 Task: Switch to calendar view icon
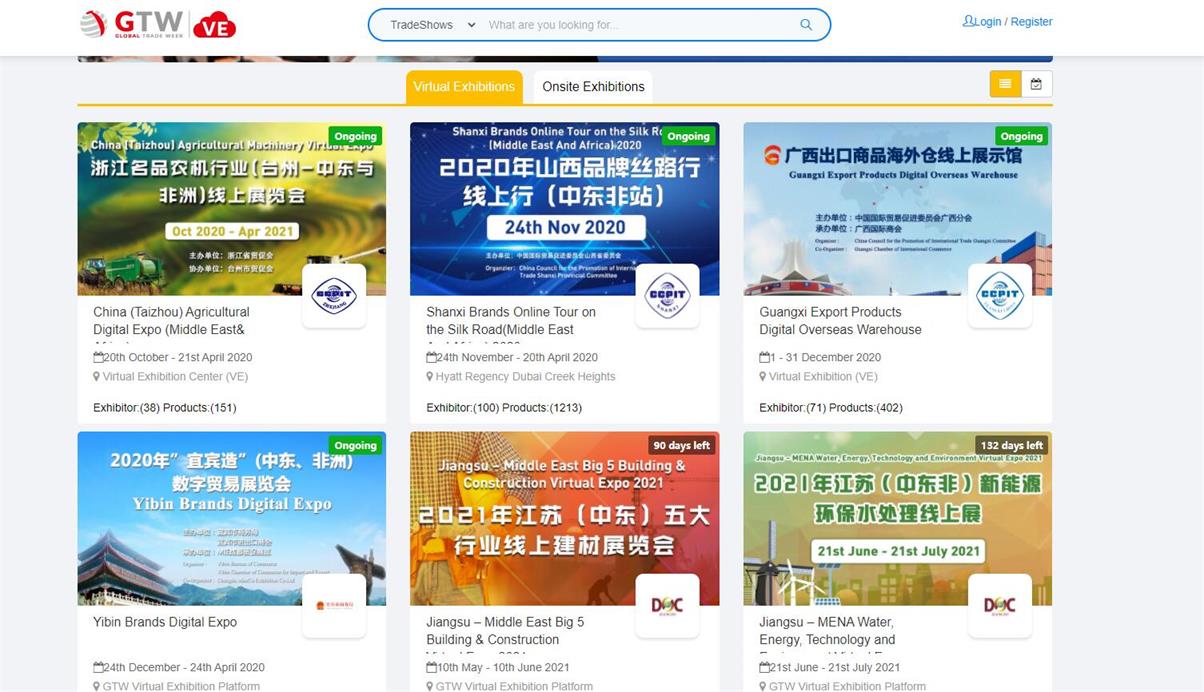point(1036,84)
